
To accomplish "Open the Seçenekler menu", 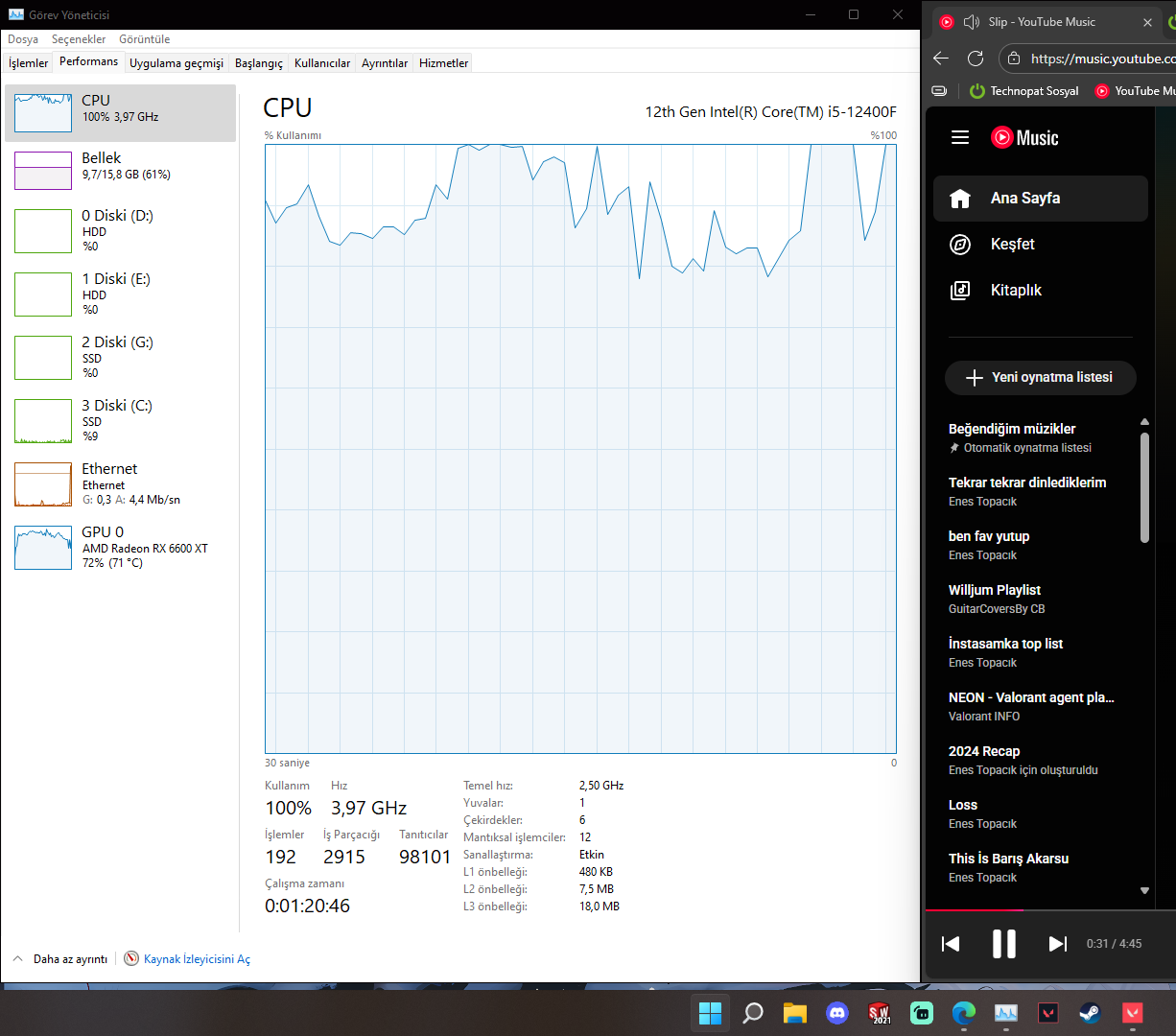I will coord(79,39).
